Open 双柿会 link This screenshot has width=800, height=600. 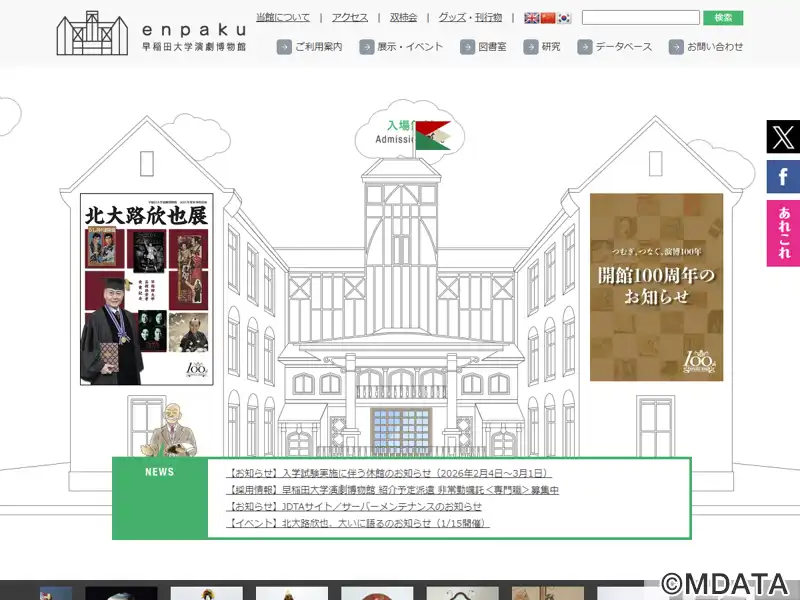403,17
